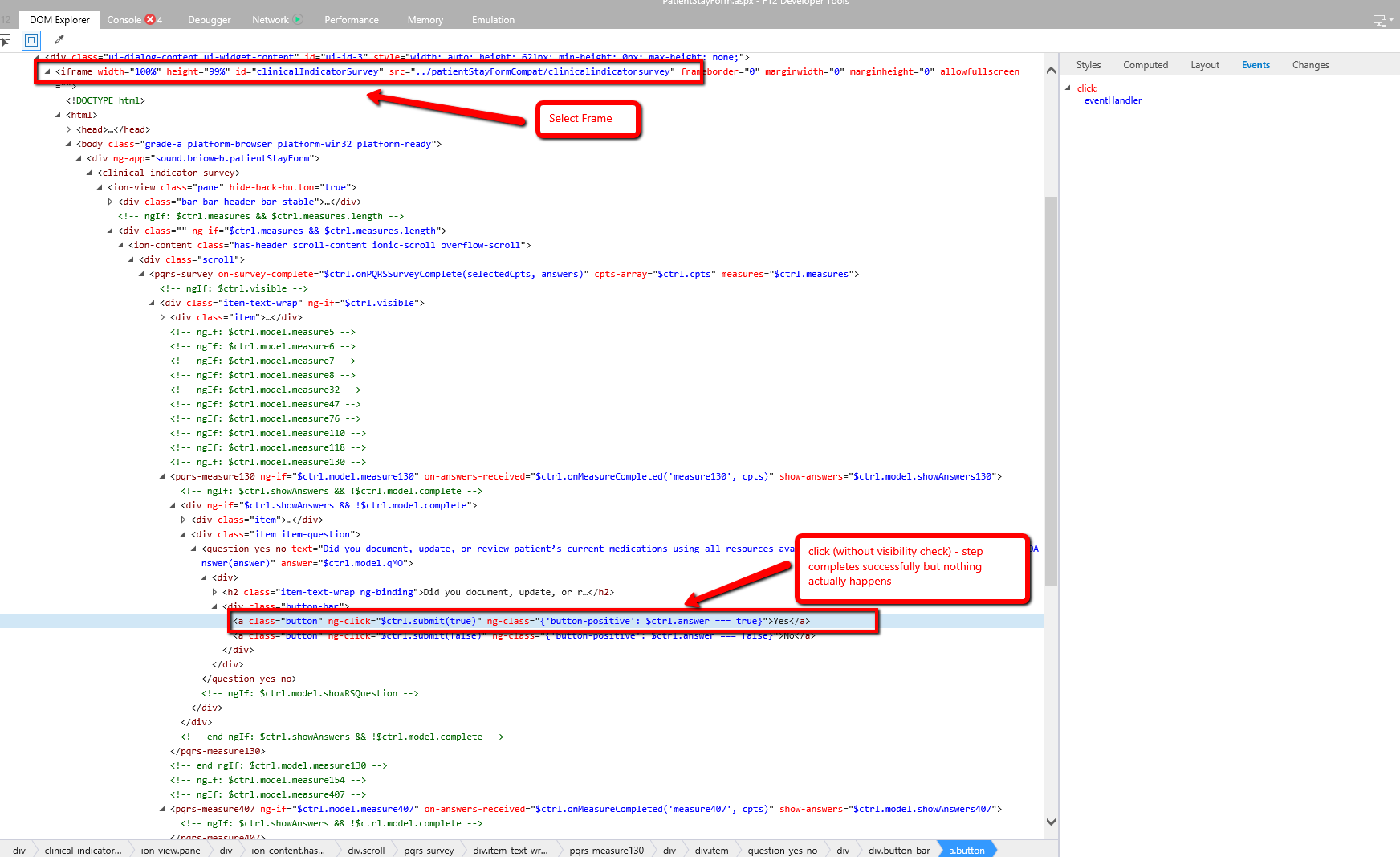
Task: Collapse the pqrs-measure130 node
Action: pyautogui.click(x=162, y=476)
